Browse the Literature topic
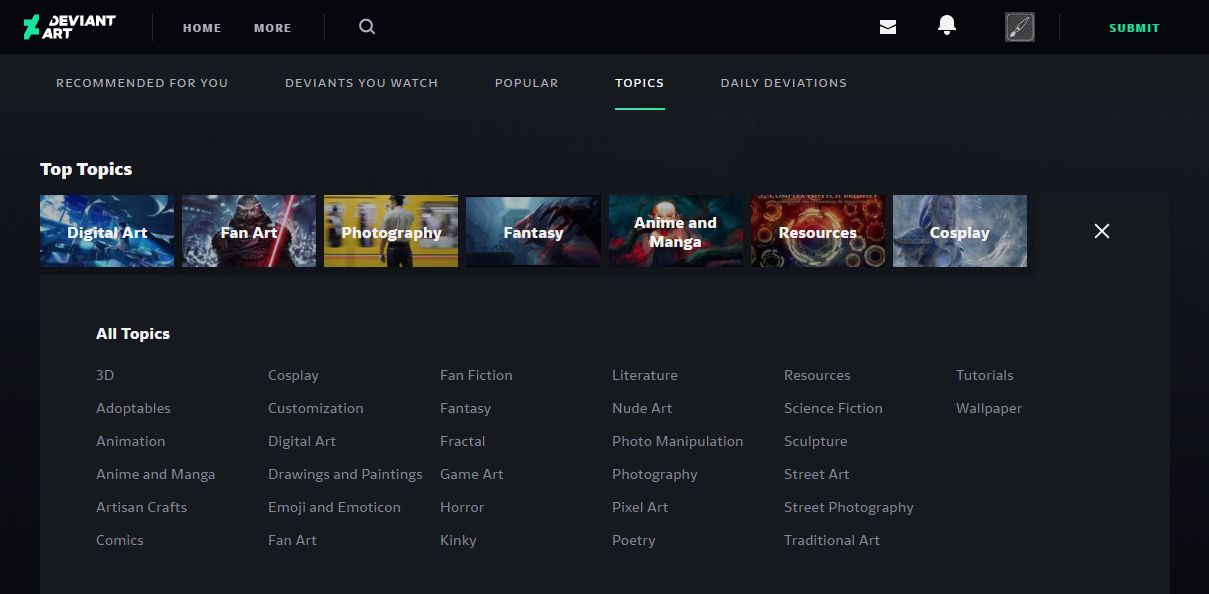Screen dimensions: 1209x594 pyautogui.click(x=645, y=375)
